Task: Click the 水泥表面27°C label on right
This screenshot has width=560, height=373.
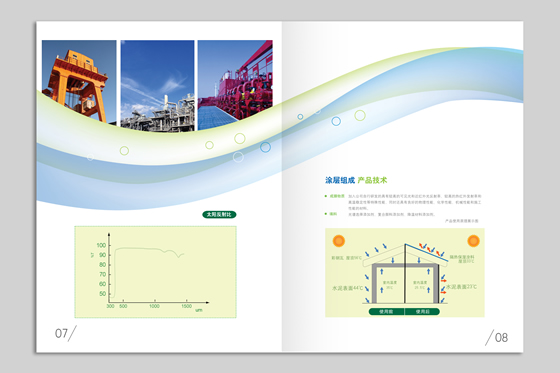Action: coord(461,287)
